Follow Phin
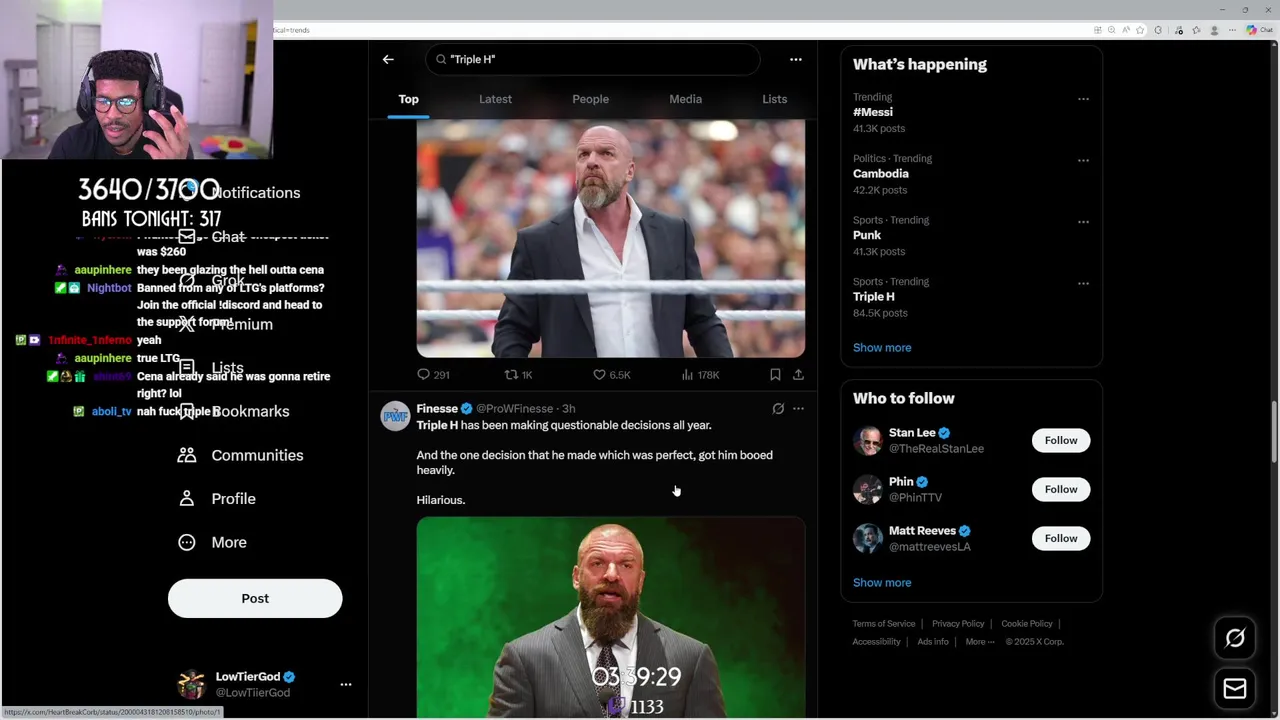 1061,489
